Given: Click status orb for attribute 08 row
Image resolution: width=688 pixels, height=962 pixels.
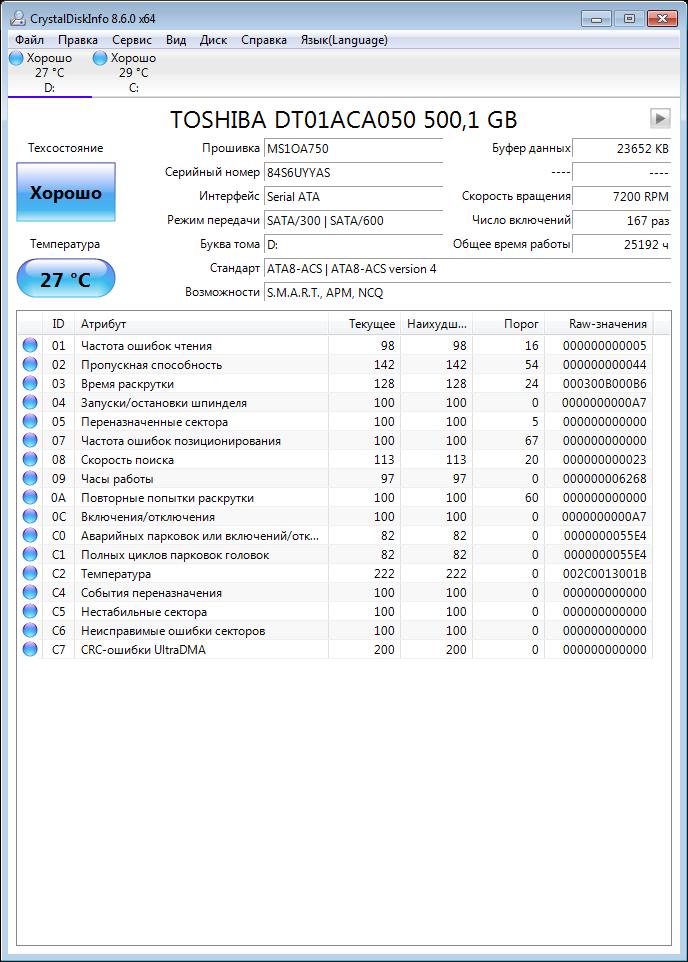Looking at the screenshot, I should 30,460.
